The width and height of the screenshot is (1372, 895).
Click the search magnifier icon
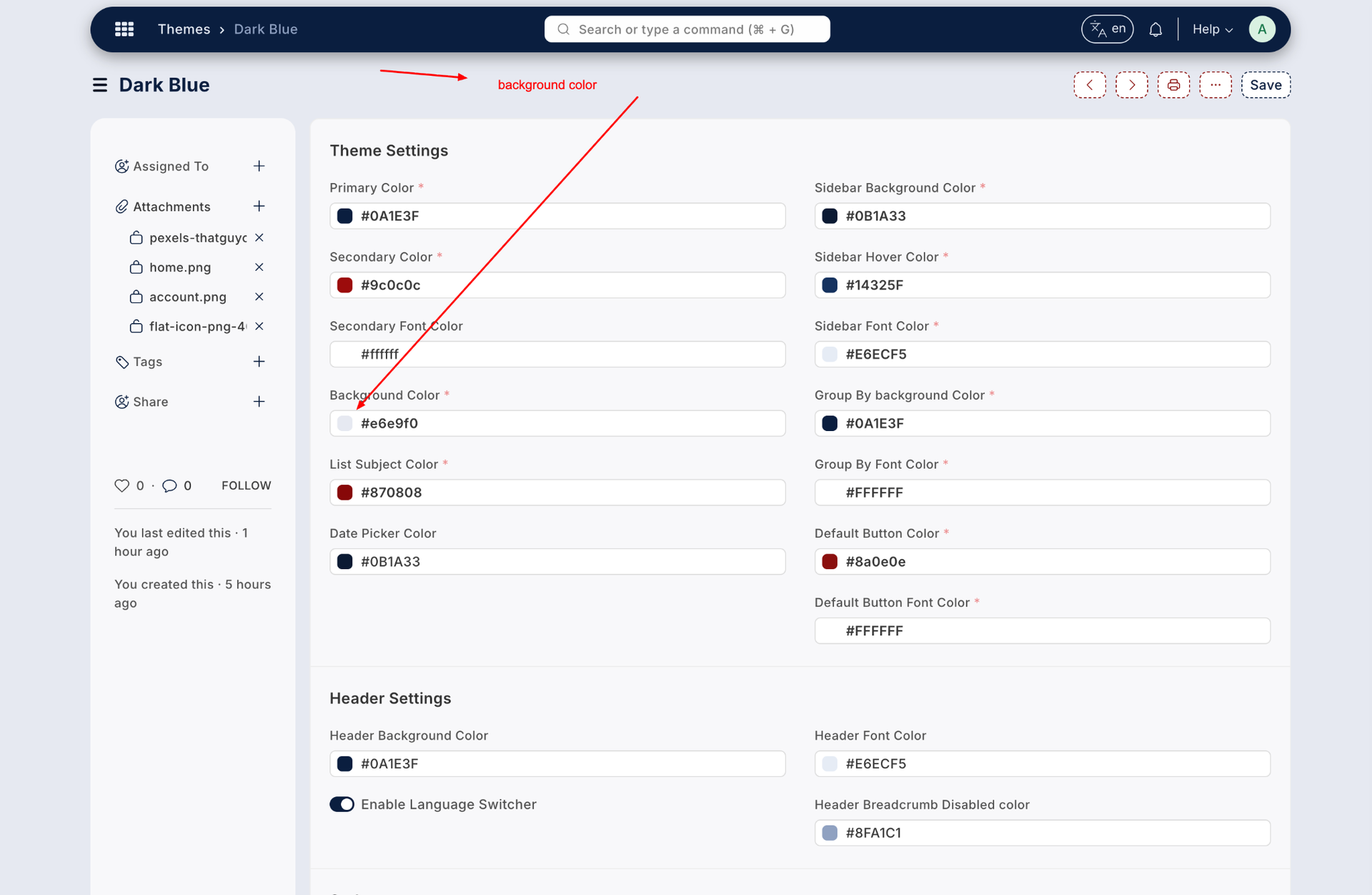(563, 29)
